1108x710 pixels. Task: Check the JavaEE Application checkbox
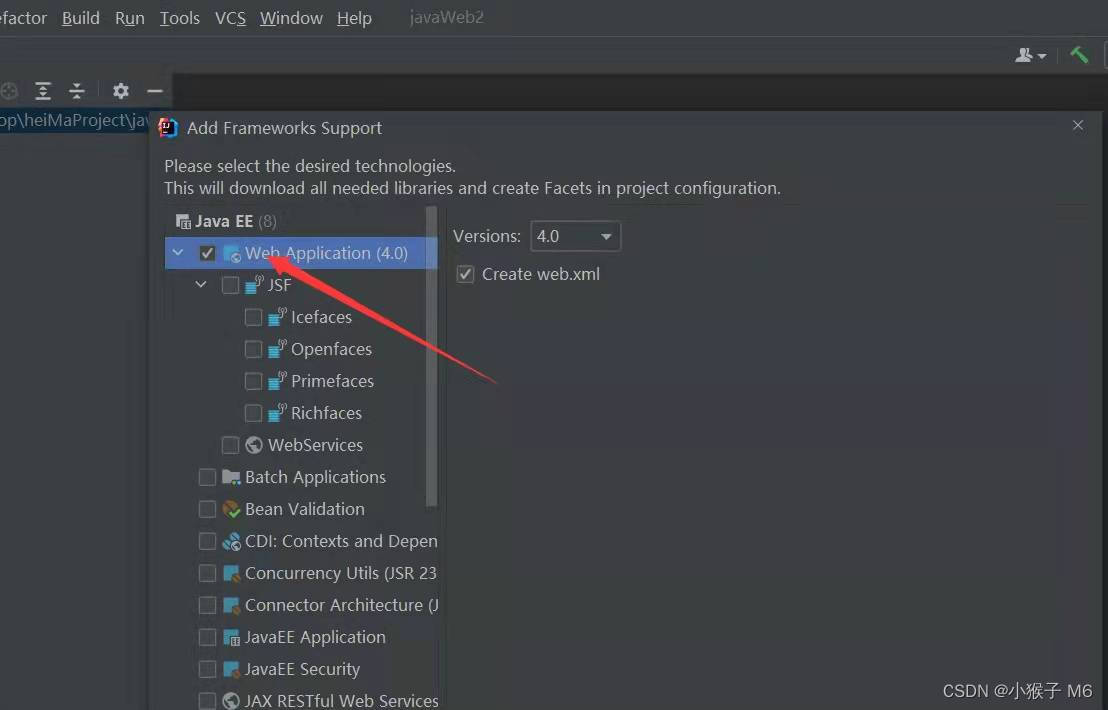(x=207, y=637)
